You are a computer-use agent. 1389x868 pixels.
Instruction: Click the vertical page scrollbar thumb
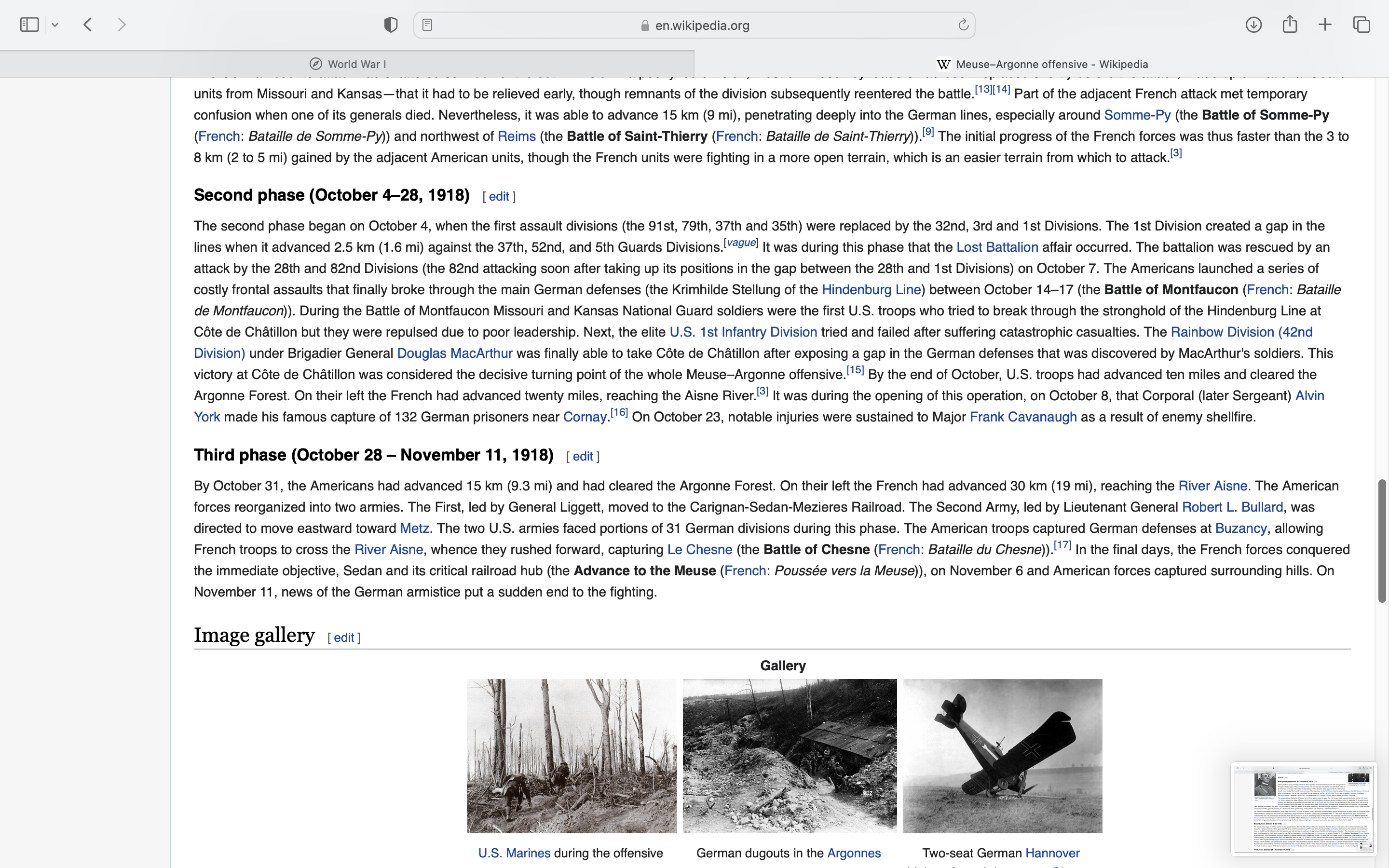[1382, 540]
